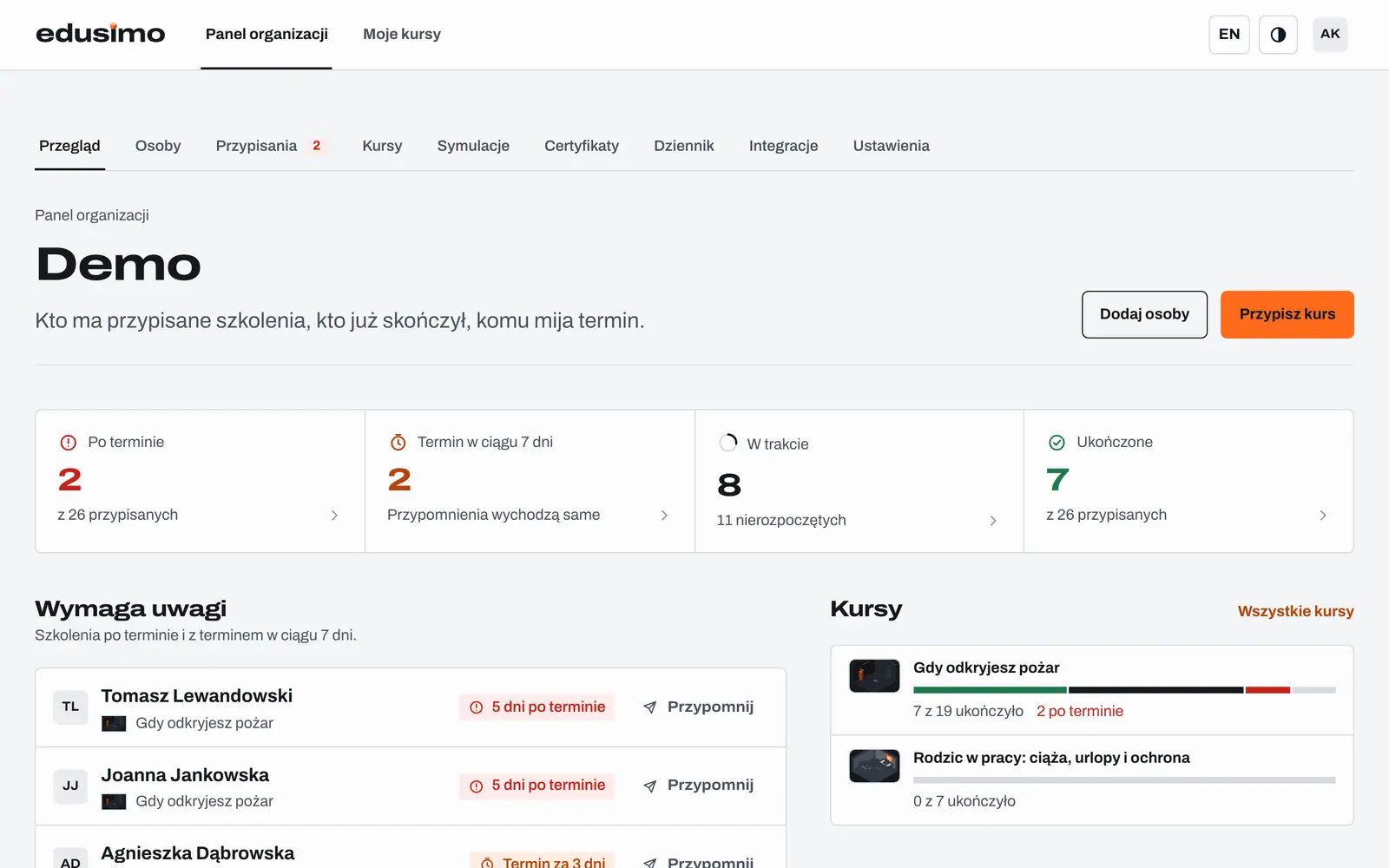Screen dimensions: 1389x868
Task: Toggle the dark/light contrast theme button
Action: (1278, 35)
